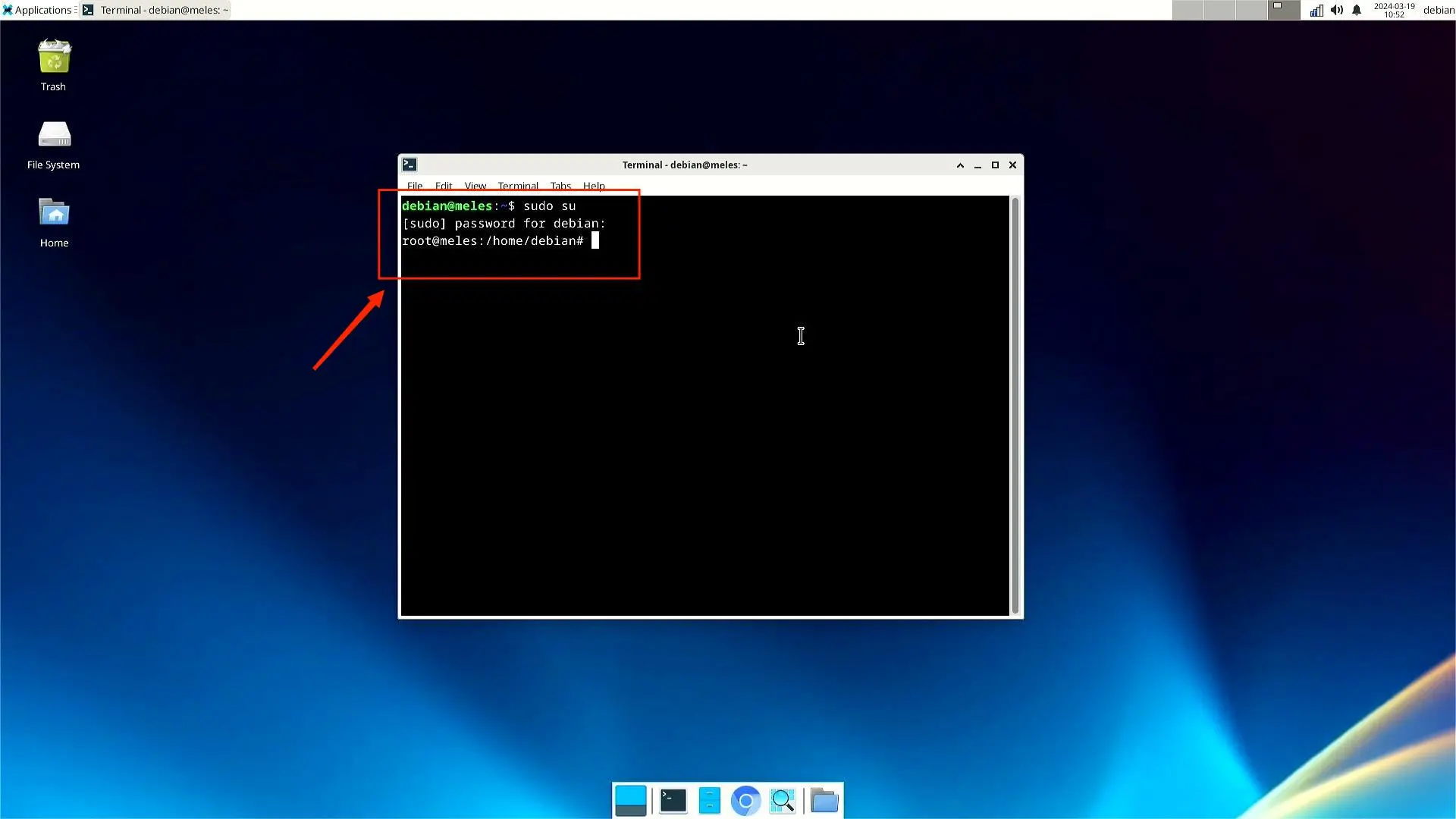The width and height of the screenshot is (1456, 819).
Task: Launch the File Manager cabinet icon in dock
Action: pyautogui.click(x=709, y=801)
